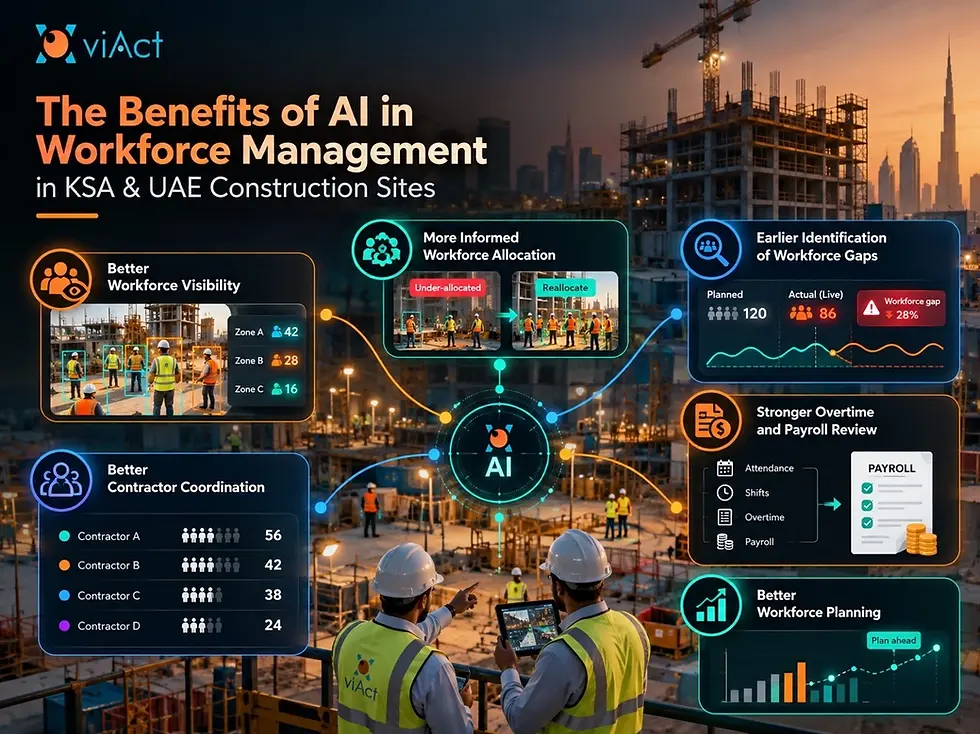980x734 pixels.
Task: Click the first checkbox on Payroll document
Action: tap(867, 488)
